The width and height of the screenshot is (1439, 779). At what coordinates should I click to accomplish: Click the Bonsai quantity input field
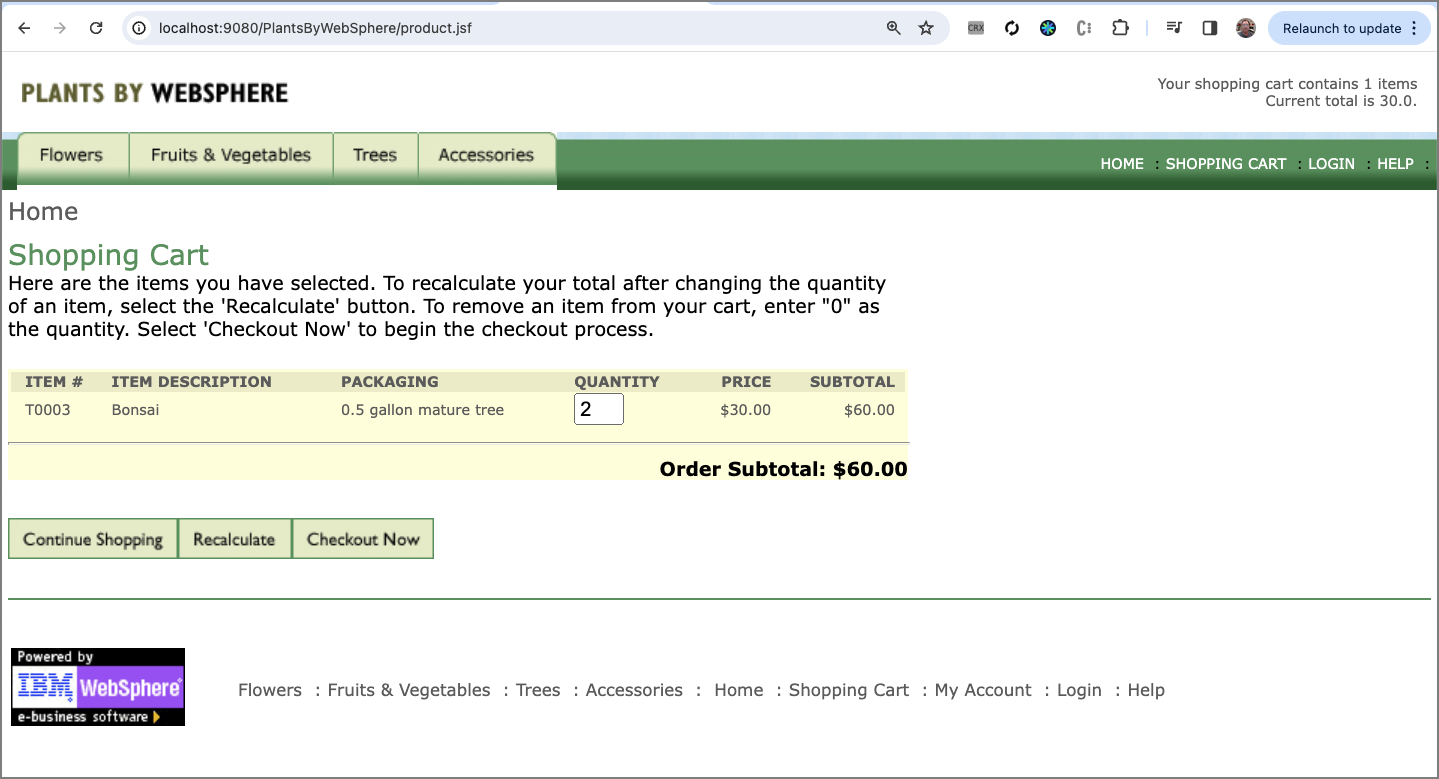coord(598,409)
